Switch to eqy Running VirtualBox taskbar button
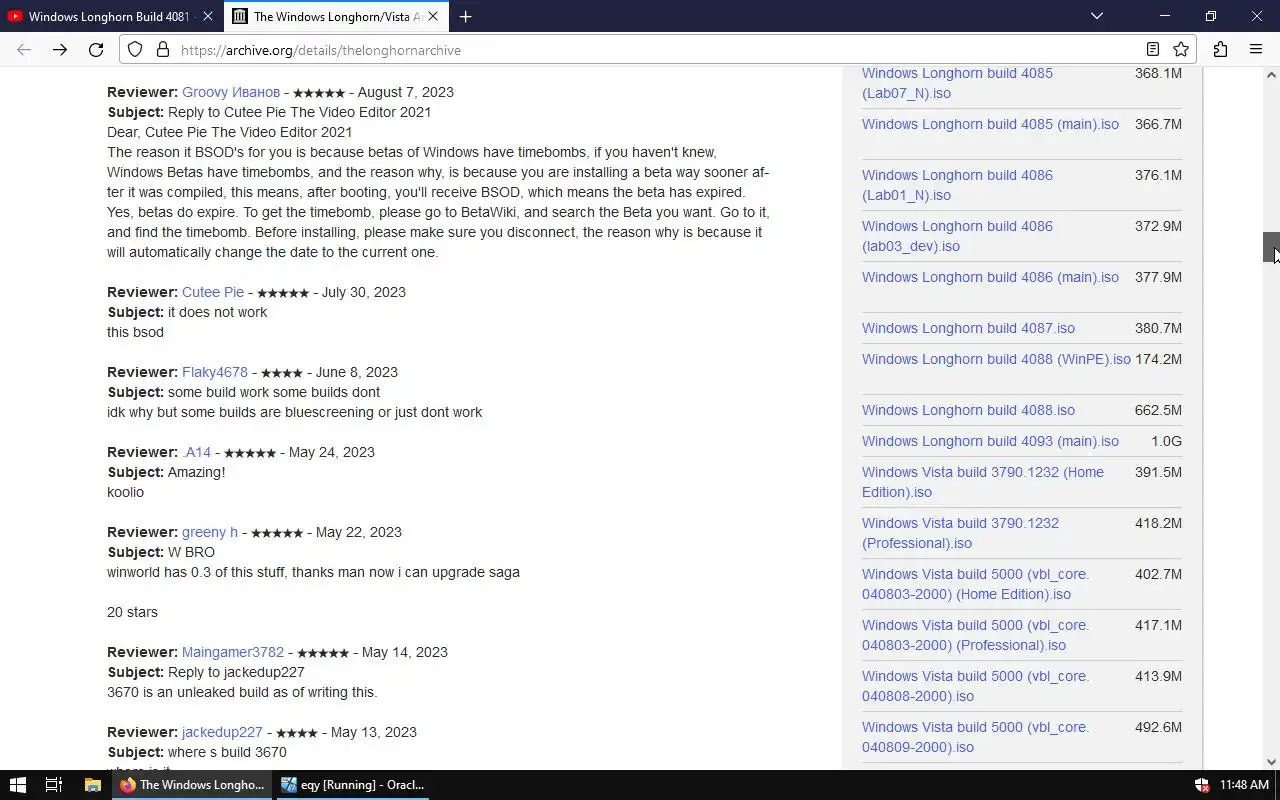This screenshot has height=800, width=1280. 352,785
